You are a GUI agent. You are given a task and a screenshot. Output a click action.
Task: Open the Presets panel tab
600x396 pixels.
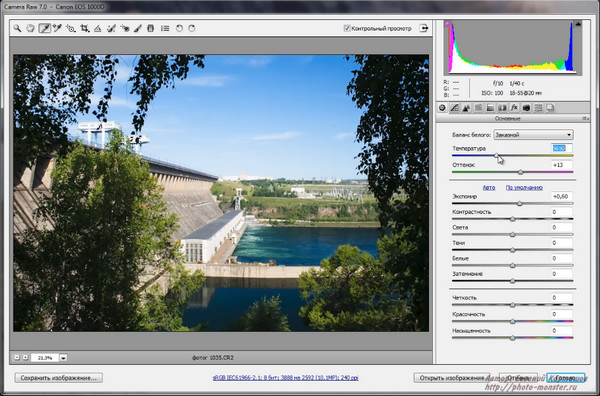[x=538, y=108]
